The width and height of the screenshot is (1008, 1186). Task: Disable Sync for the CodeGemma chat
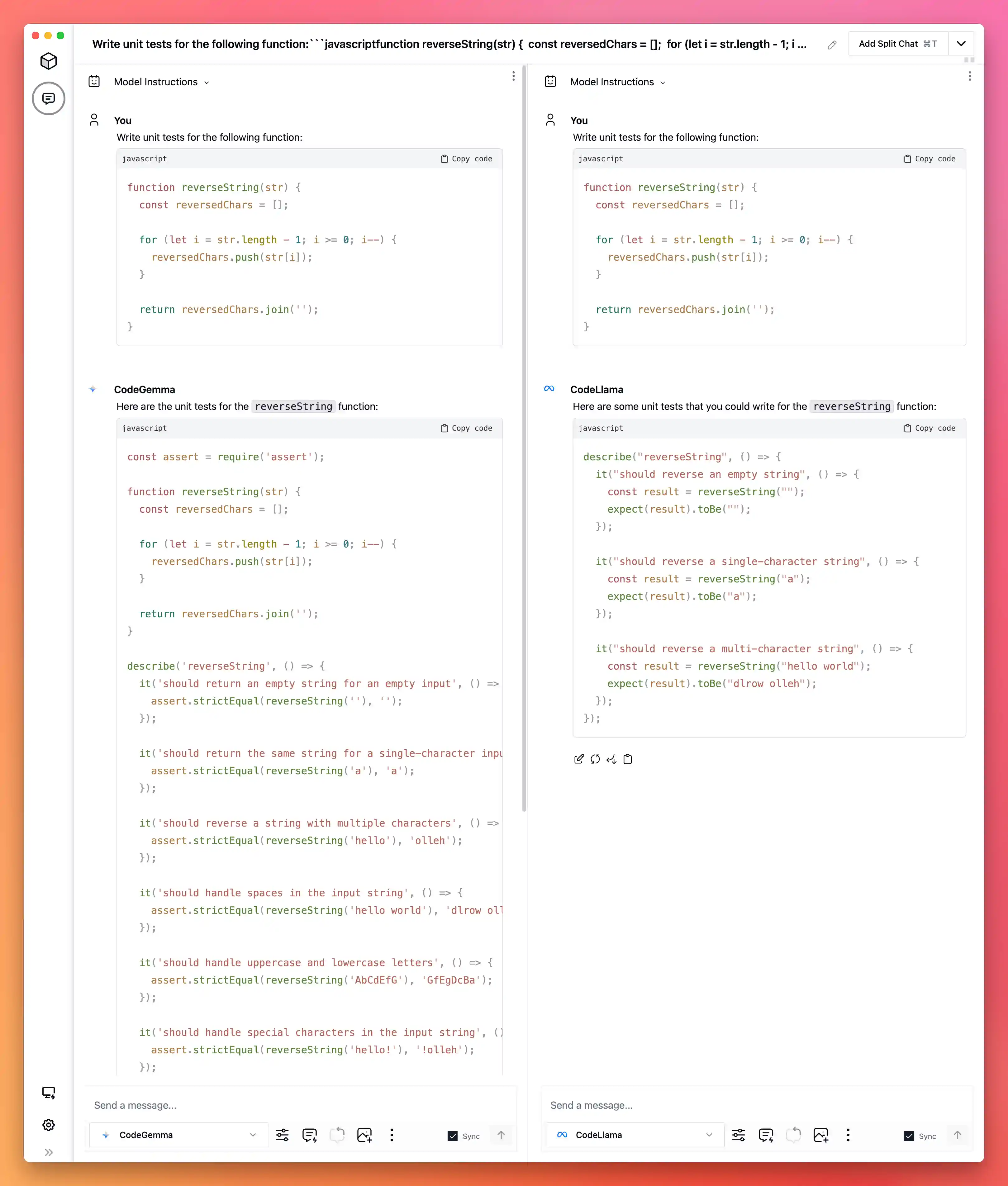point(452,1136)
